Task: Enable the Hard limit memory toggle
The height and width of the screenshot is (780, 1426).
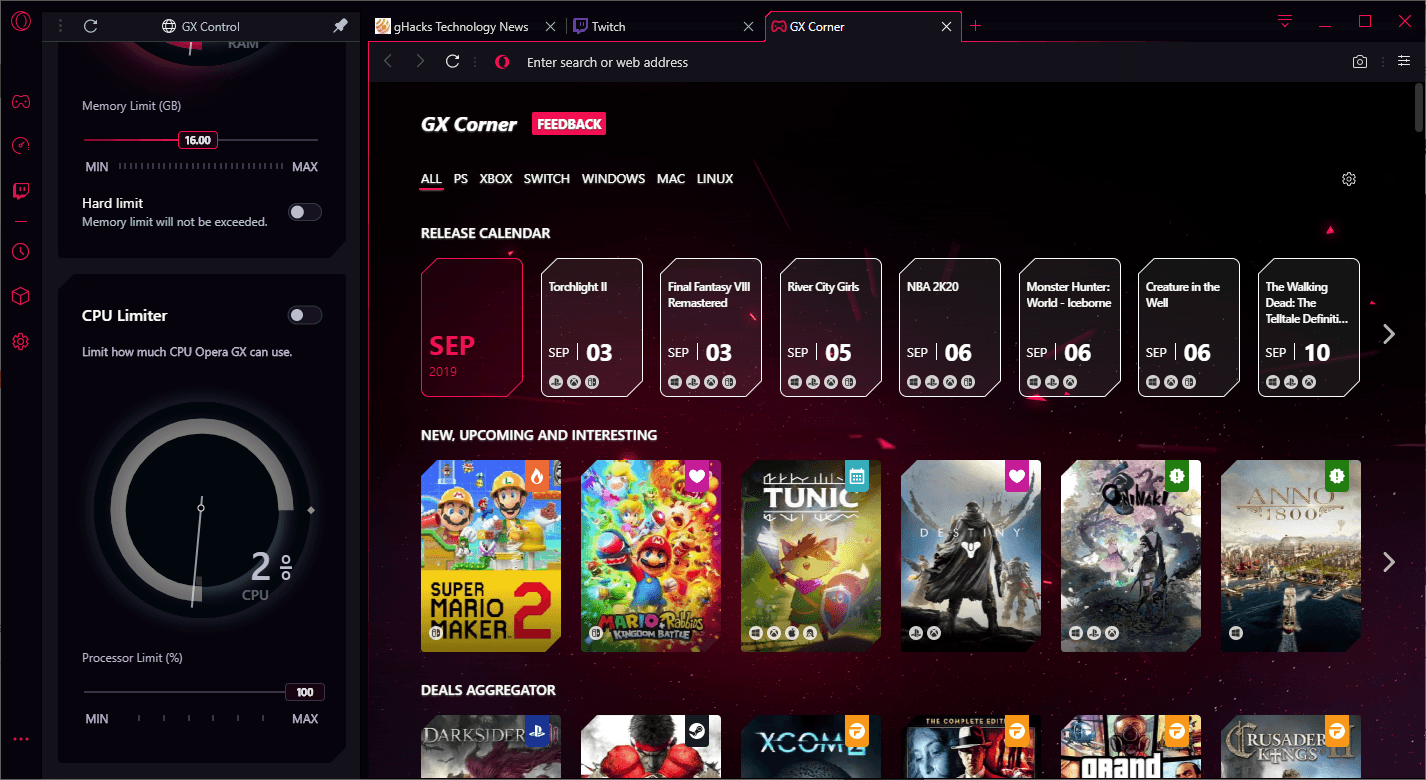Action: [x=305, y=212]
